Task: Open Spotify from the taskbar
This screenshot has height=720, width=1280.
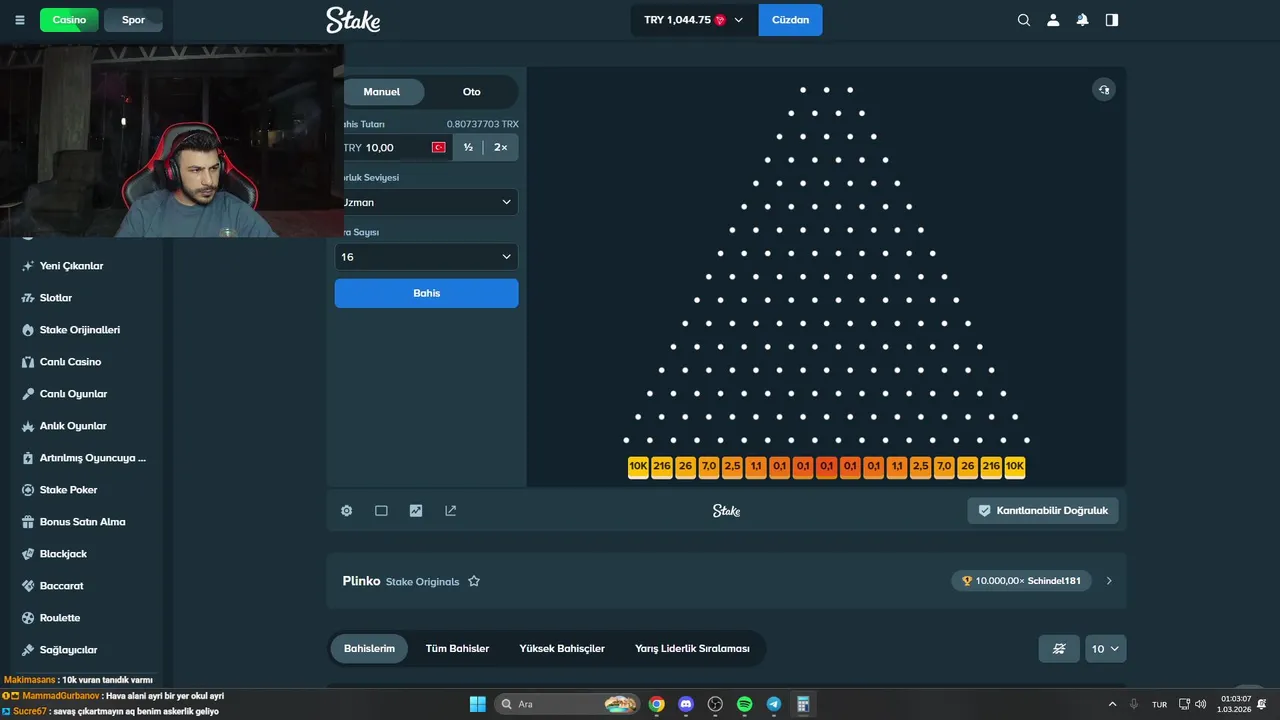Action: click(x=745, y=704)
